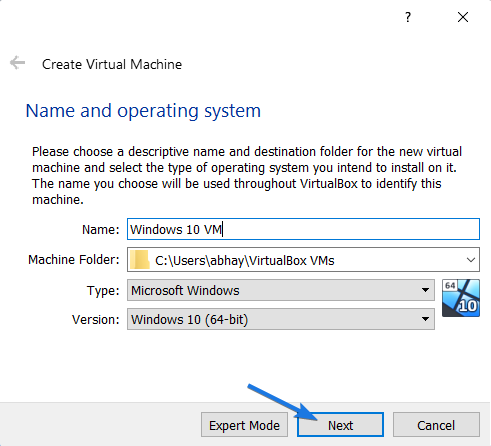Click the Next button
This screenshot has width=491, height=446.
(340, 425)
